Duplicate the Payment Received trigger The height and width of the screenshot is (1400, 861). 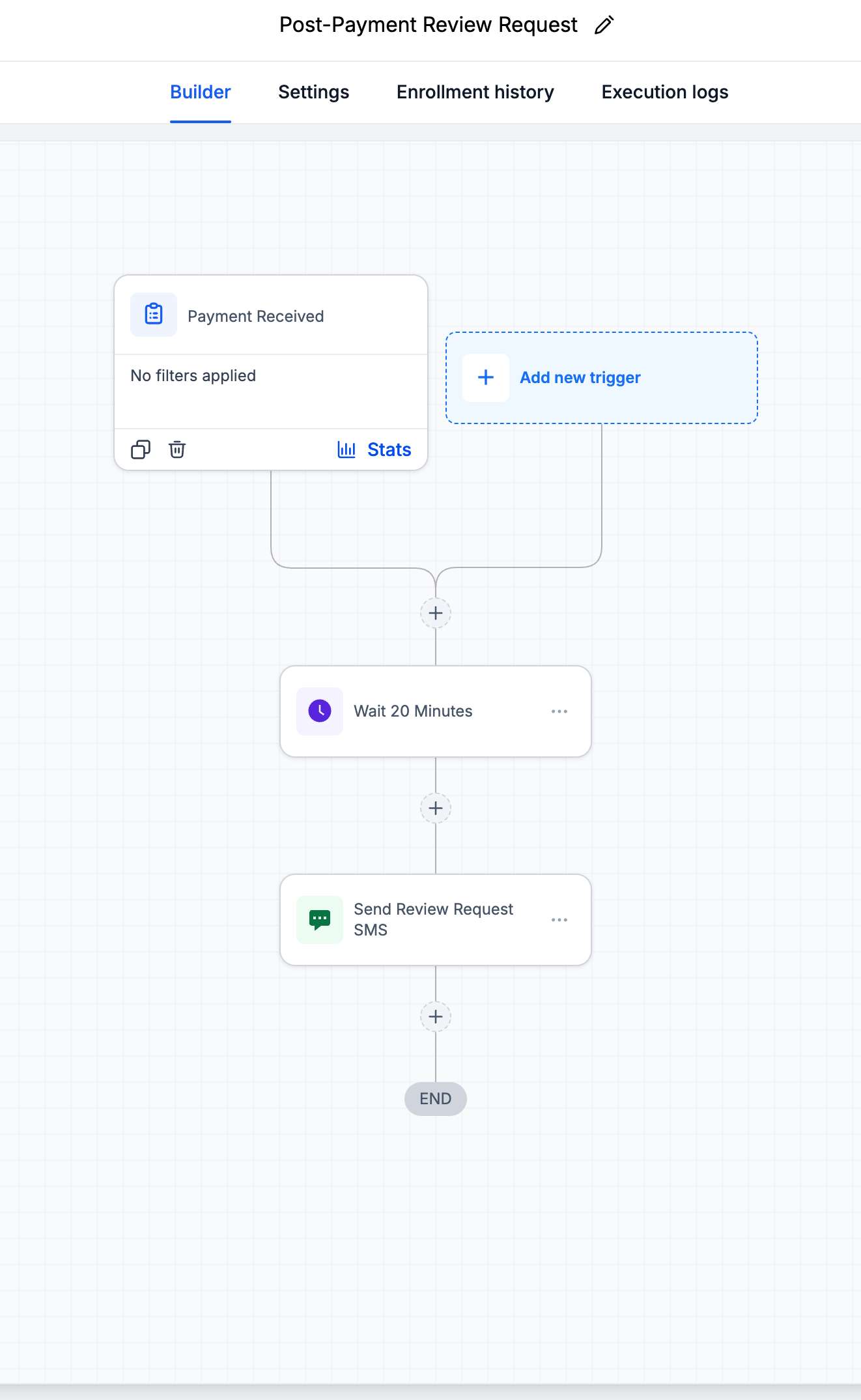pyautogui.click(x=141, y=450)
